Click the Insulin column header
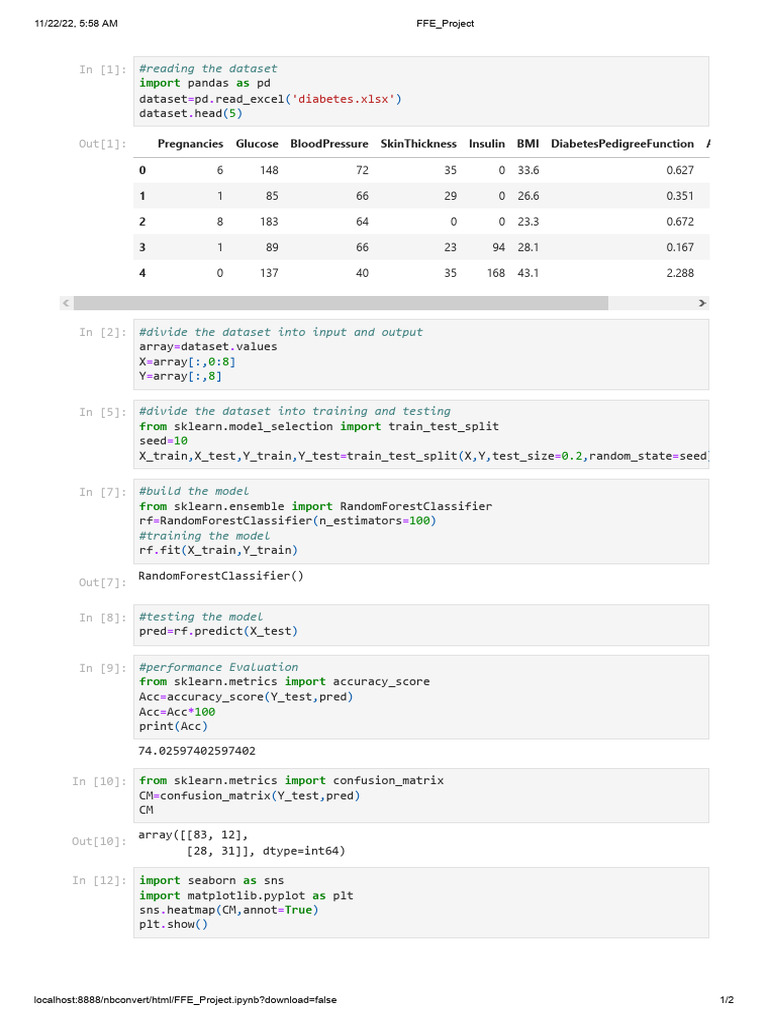 (487, 144)
